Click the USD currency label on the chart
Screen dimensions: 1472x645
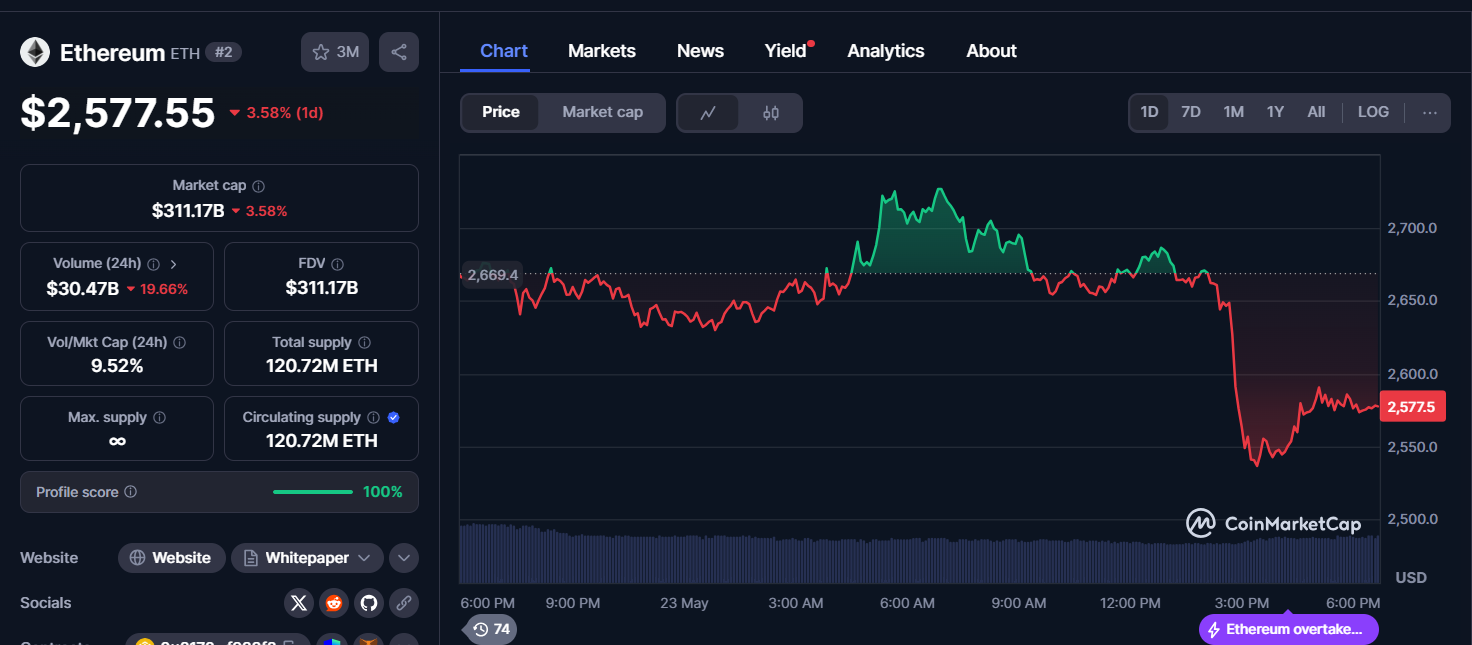pyautogui.click(x=1410, y=578)
